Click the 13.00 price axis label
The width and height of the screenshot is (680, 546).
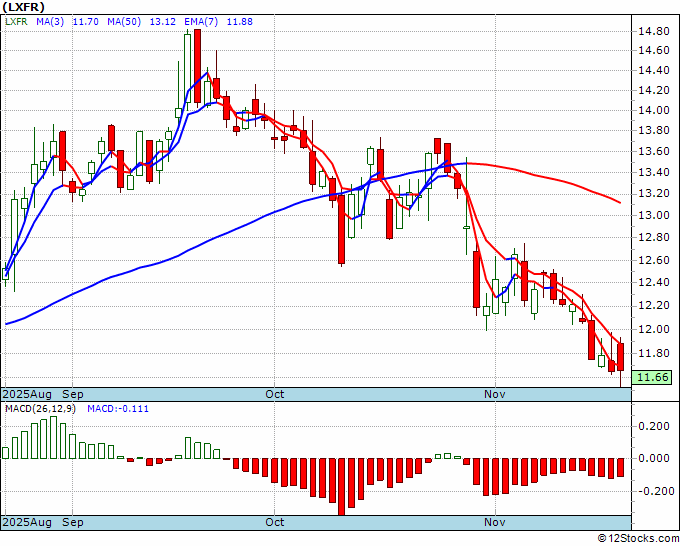(x=654, y=215)
